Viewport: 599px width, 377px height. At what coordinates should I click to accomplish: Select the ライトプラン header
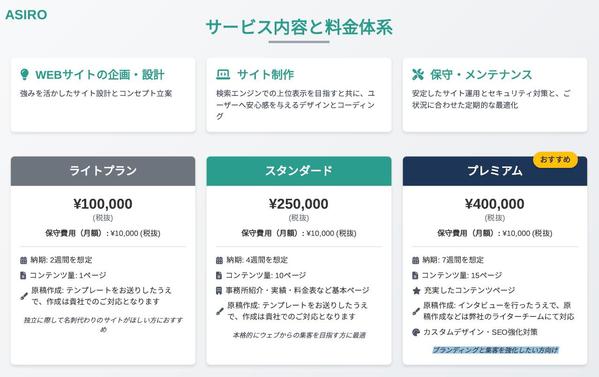click(103, 171)
